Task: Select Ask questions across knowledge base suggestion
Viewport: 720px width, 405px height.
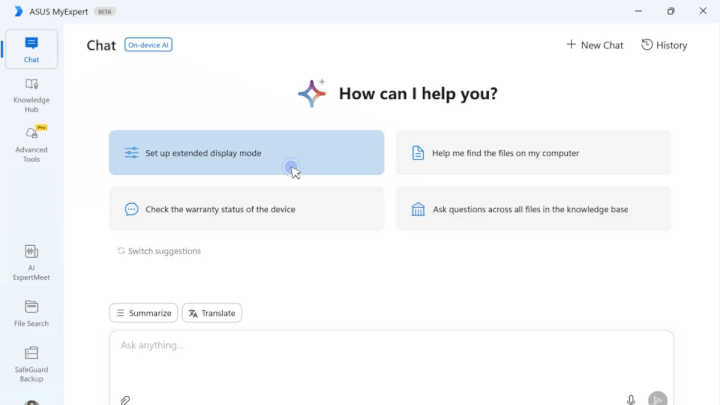Action: 533,209
